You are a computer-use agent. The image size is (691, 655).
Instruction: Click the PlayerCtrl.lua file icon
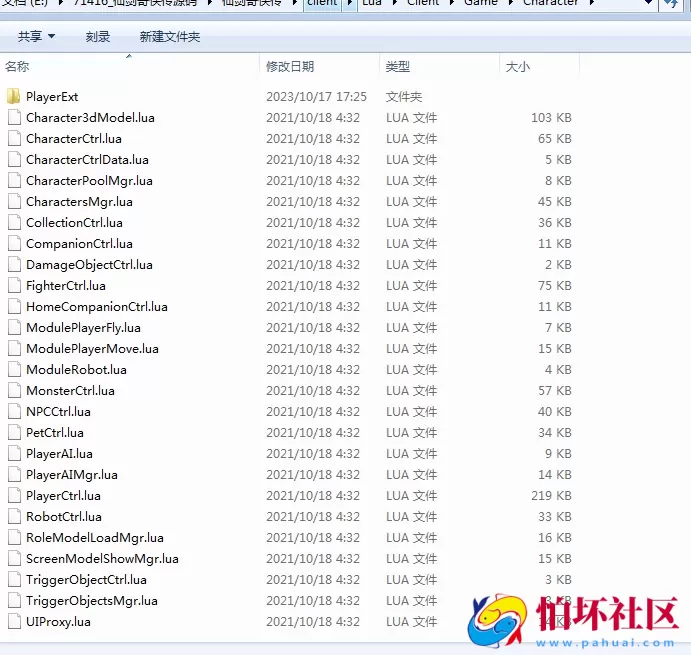point(14,496)
